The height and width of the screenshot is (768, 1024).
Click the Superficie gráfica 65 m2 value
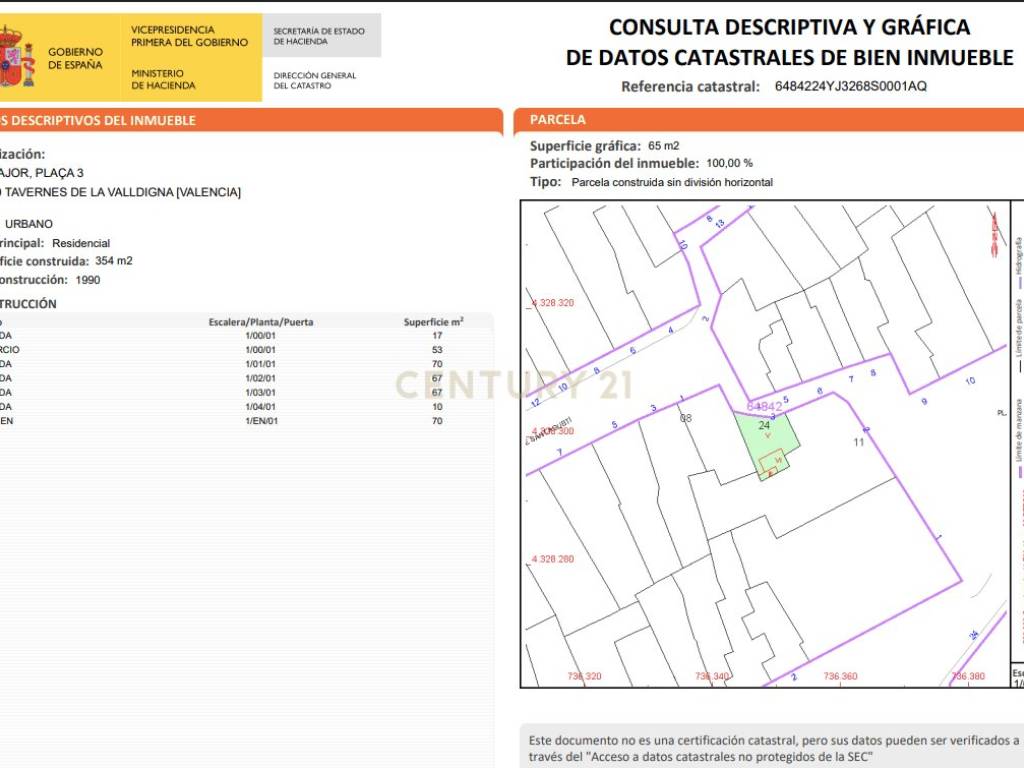click(663, 146)
